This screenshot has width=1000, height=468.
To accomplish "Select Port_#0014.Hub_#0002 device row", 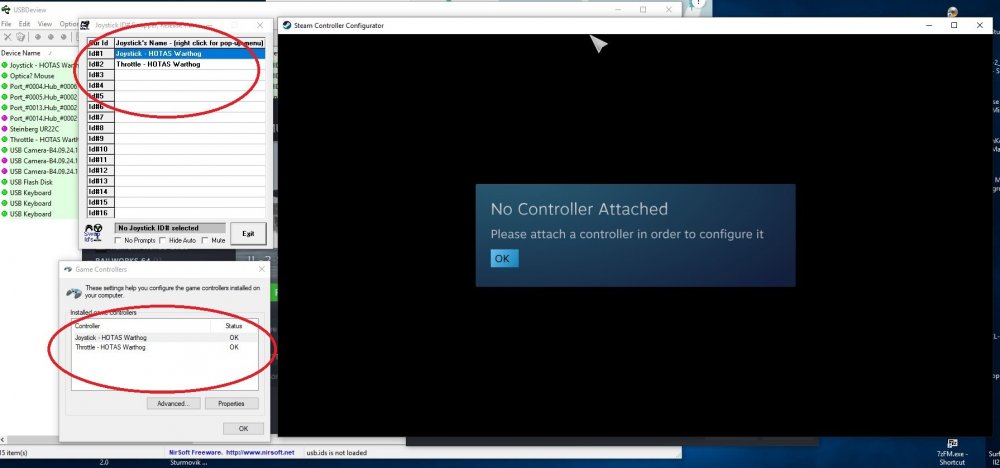I will pyautogui.click(x=40, y=118).
